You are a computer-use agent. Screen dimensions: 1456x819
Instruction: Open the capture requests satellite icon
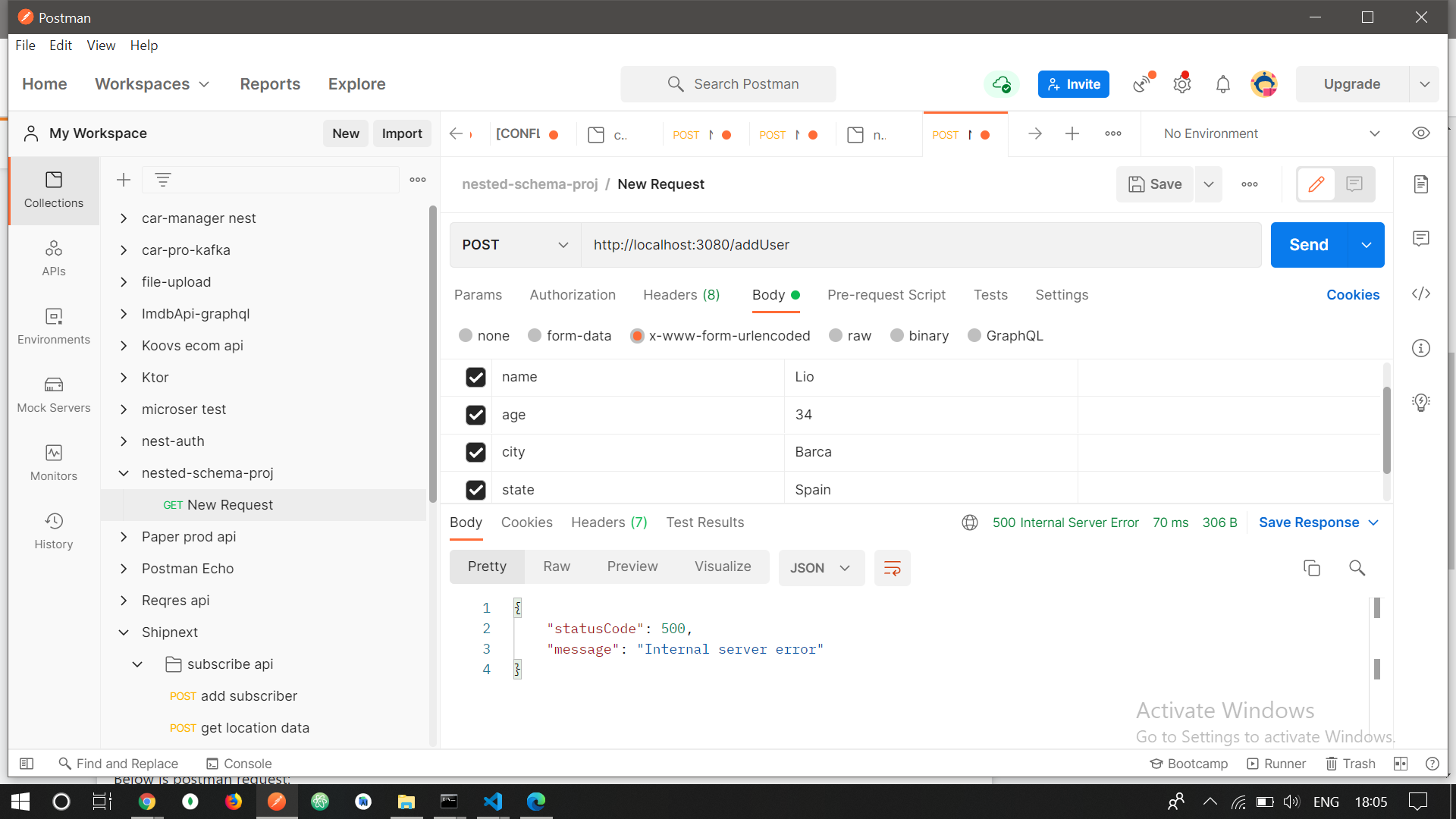coord(1143,83)
